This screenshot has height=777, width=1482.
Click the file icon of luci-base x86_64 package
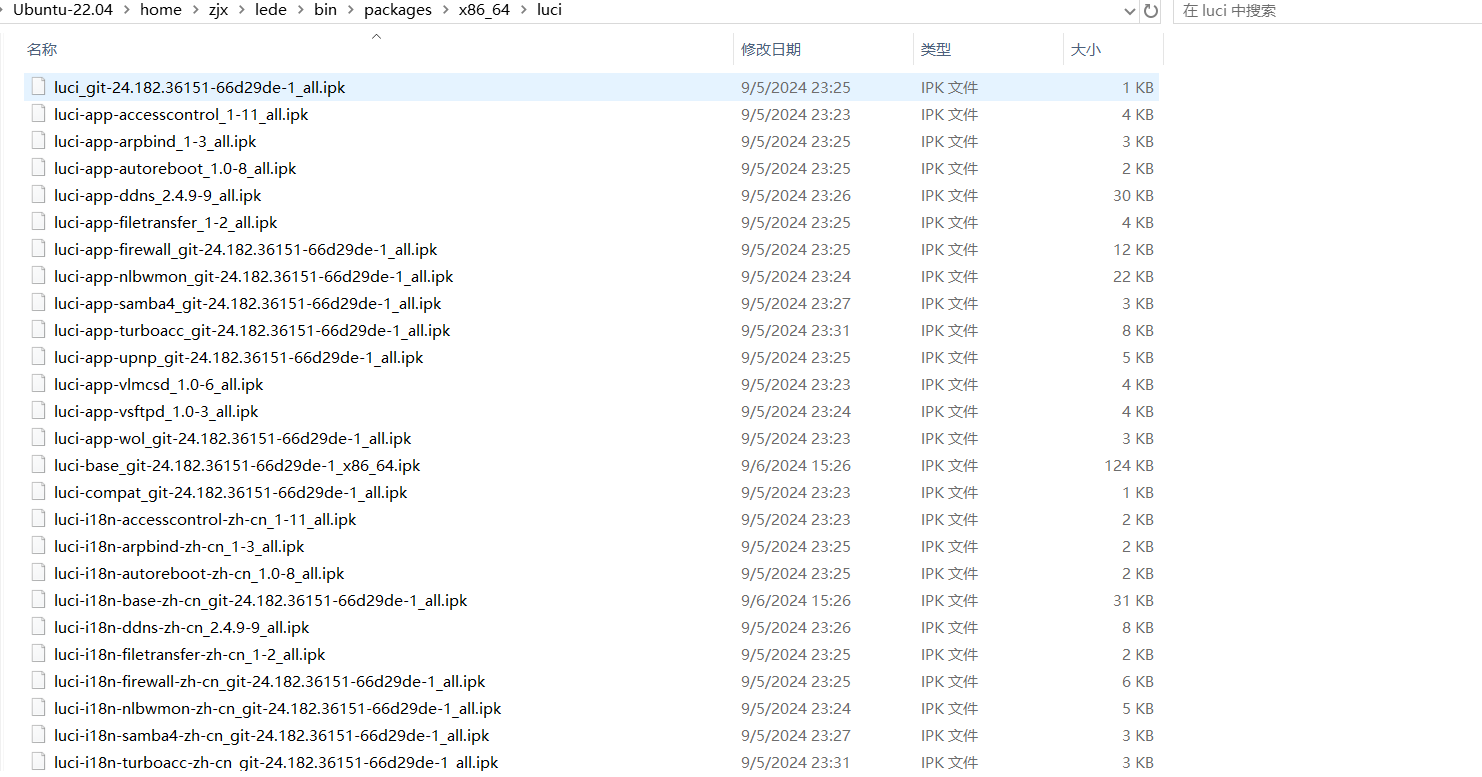(38, 465)
